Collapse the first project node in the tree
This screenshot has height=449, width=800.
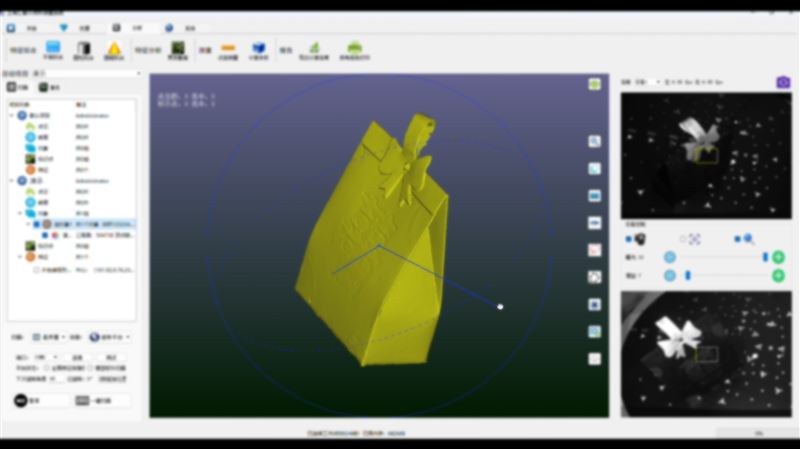12,116
